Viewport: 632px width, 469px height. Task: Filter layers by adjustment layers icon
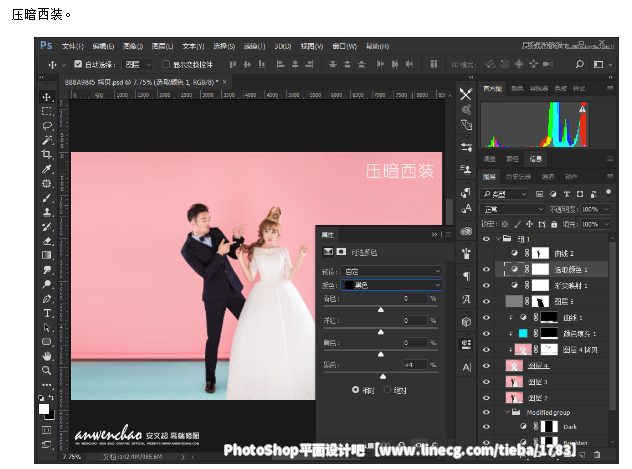pyautogui.click(x=553, y=194)
